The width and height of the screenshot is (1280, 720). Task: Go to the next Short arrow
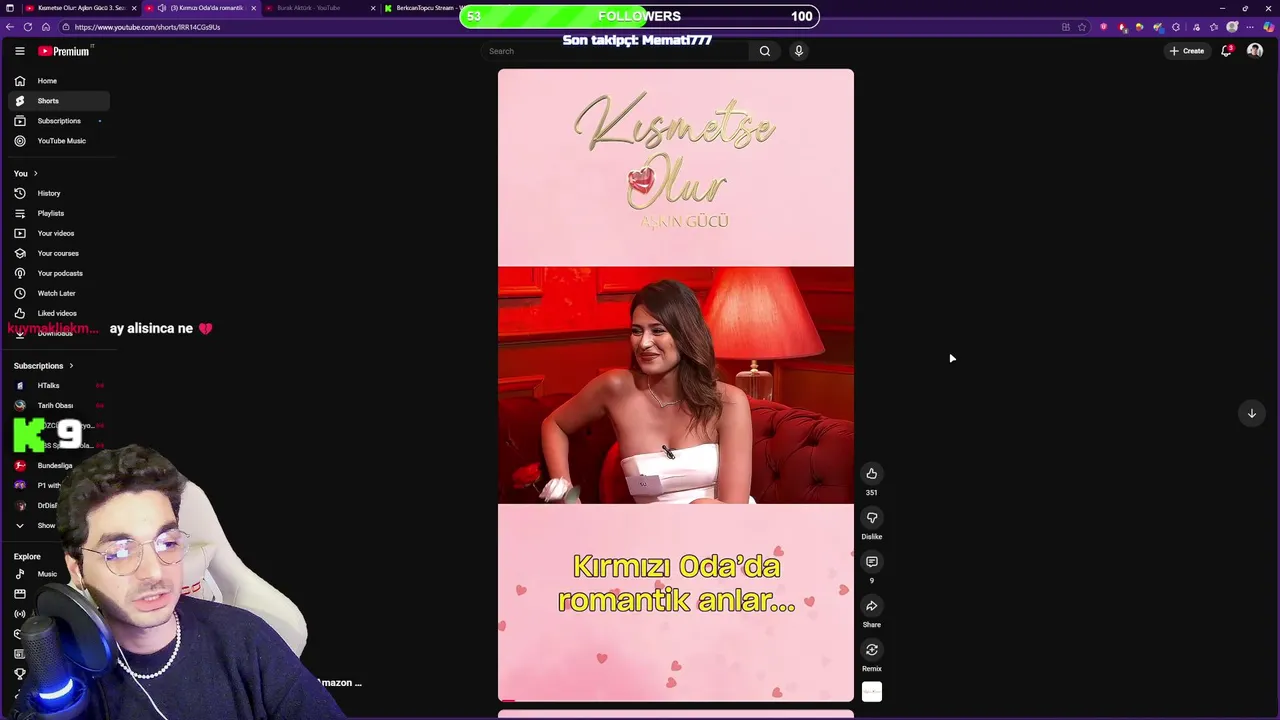click(1251, 413)
